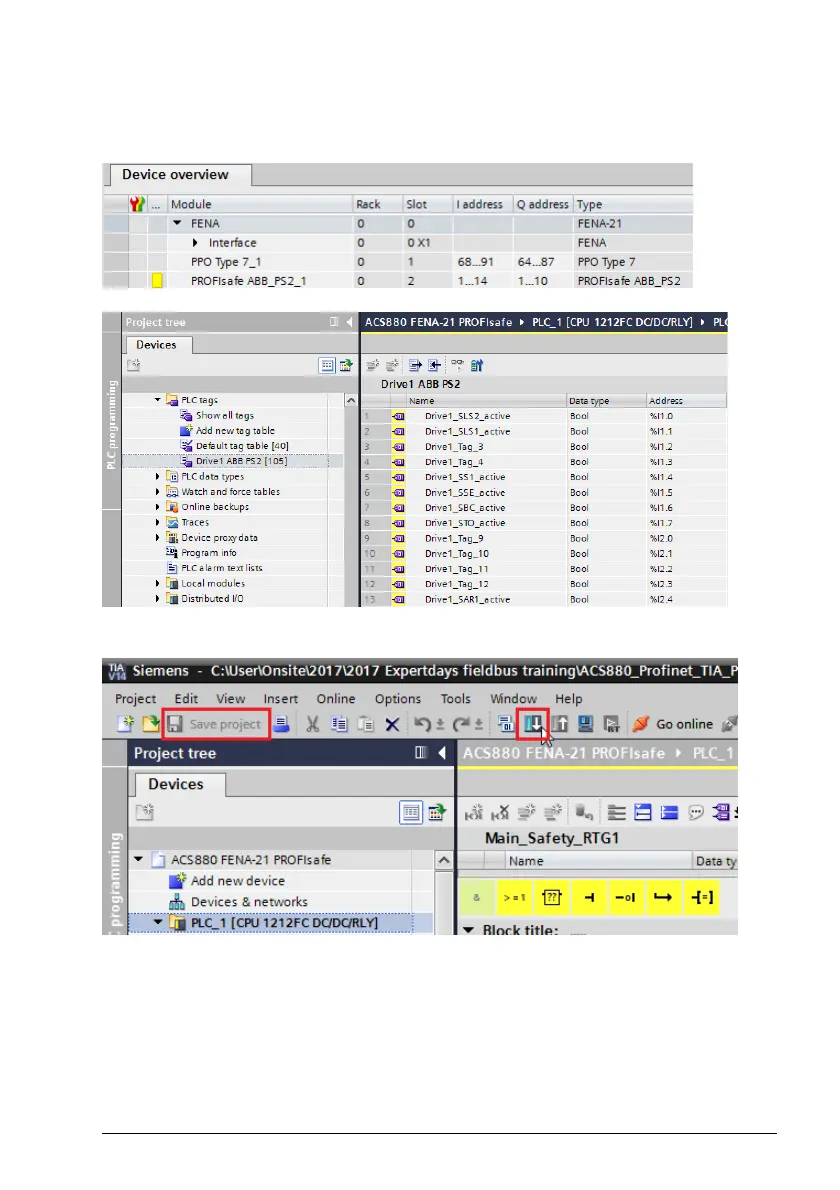
Task: Click the Undo arrow icon
Action: [x=423, y=724]
